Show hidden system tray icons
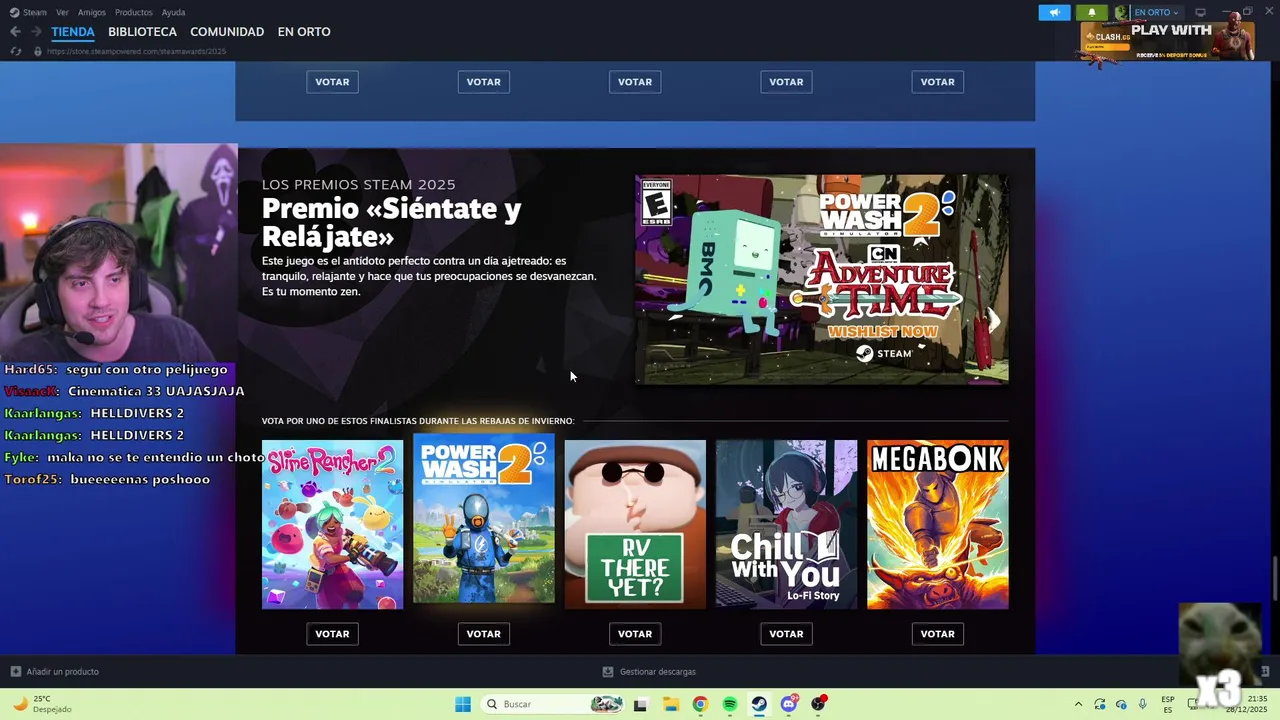The width and height of the screenshot is (1280, 720). pos(1078,704)
